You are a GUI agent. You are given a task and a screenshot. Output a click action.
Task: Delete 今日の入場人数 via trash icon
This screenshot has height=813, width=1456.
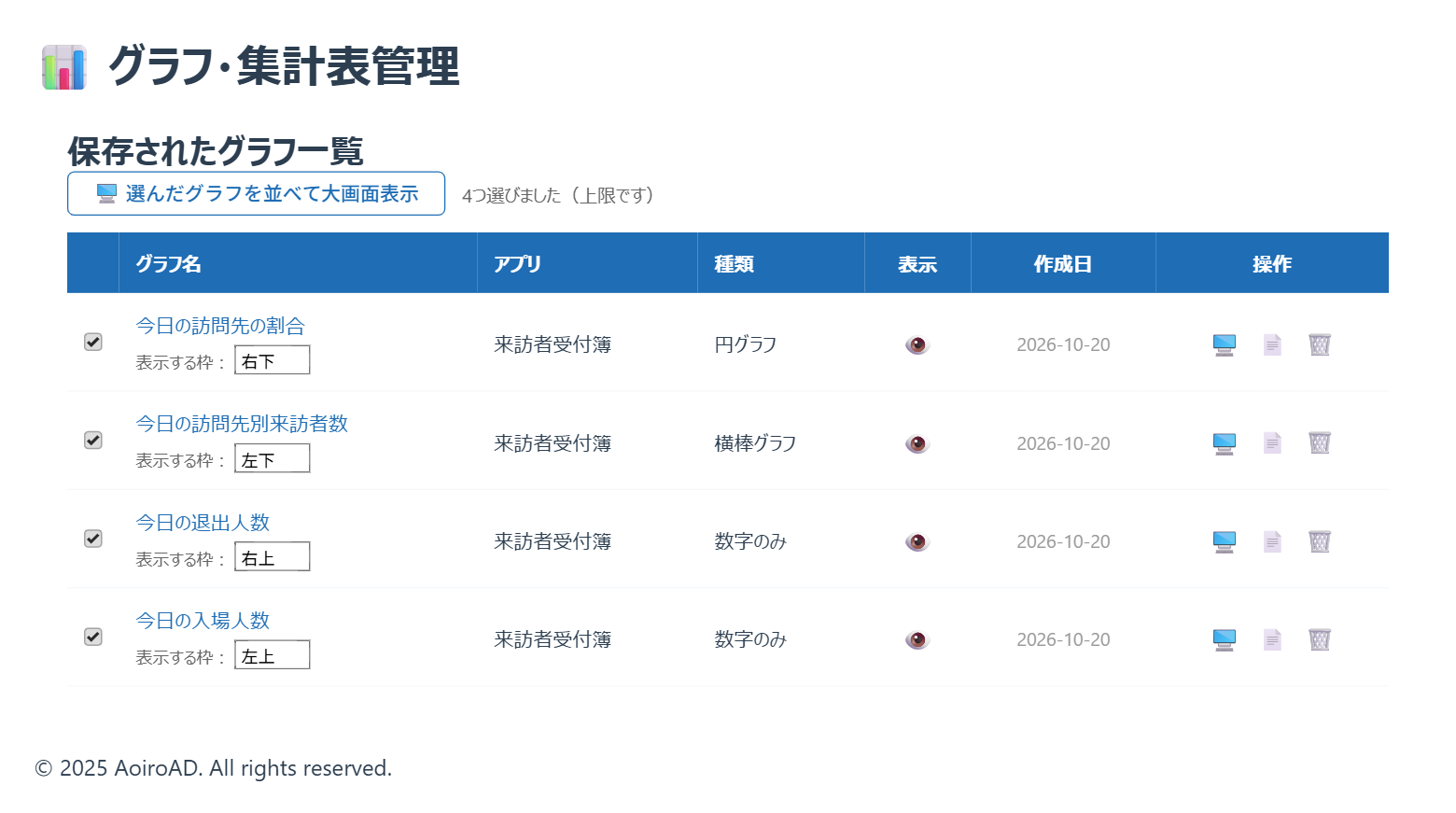tap(1320, 639)
